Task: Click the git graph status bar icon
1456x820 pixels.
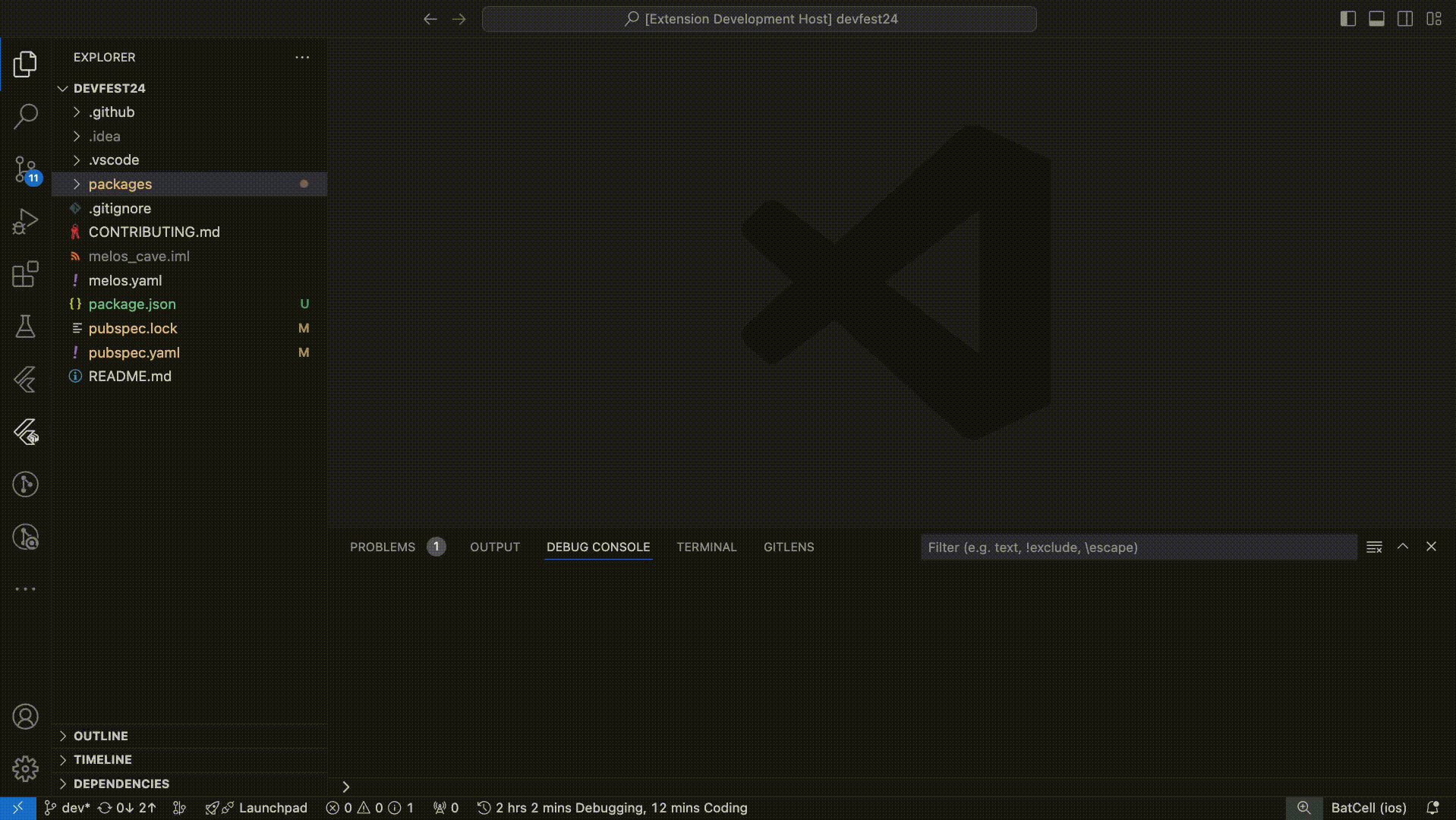Action: tap(180, 808)
